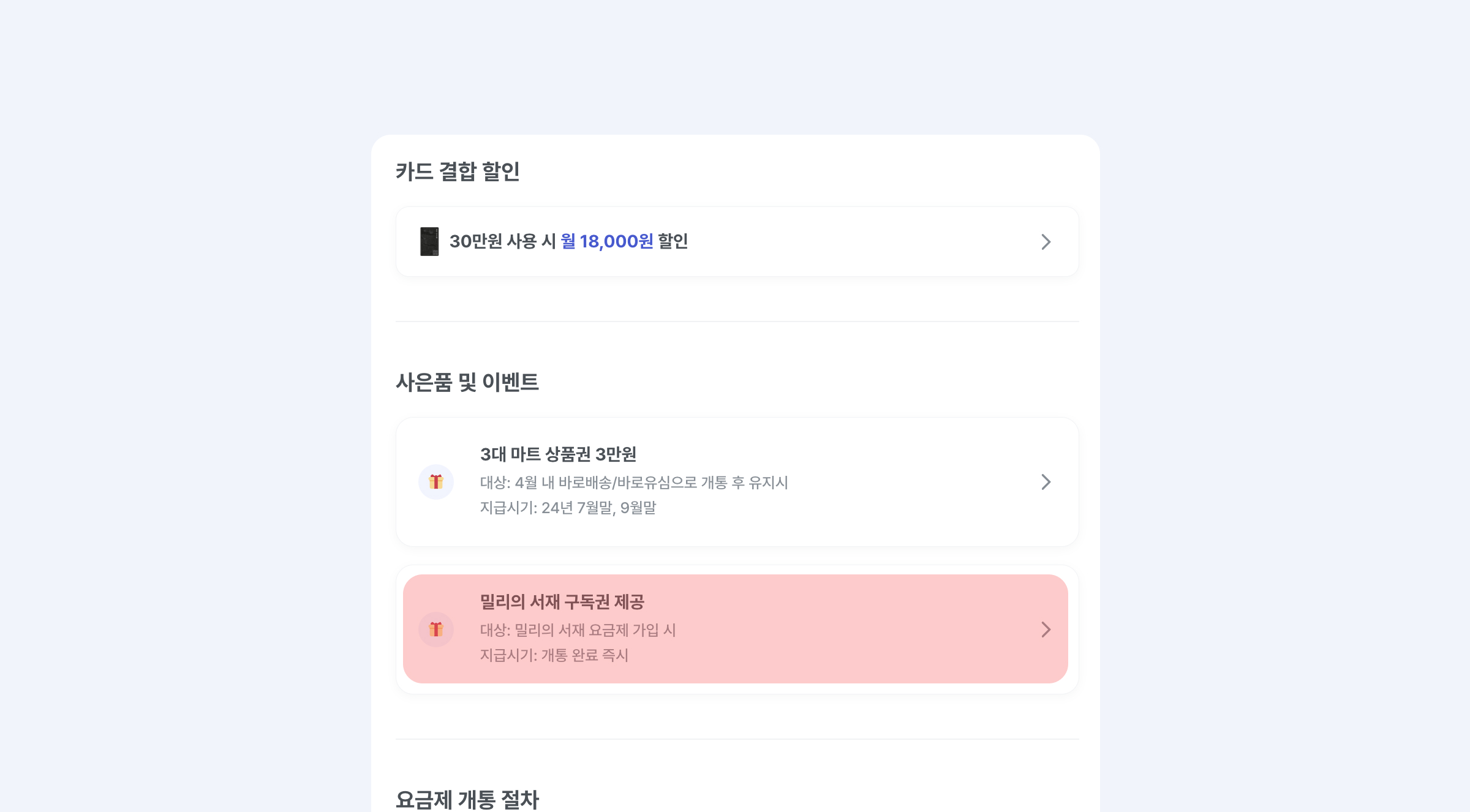Click the black credit card thumbnail
Image resolution: width=1470 pixels, height=812 pixels.
click(x=429, y=241)
